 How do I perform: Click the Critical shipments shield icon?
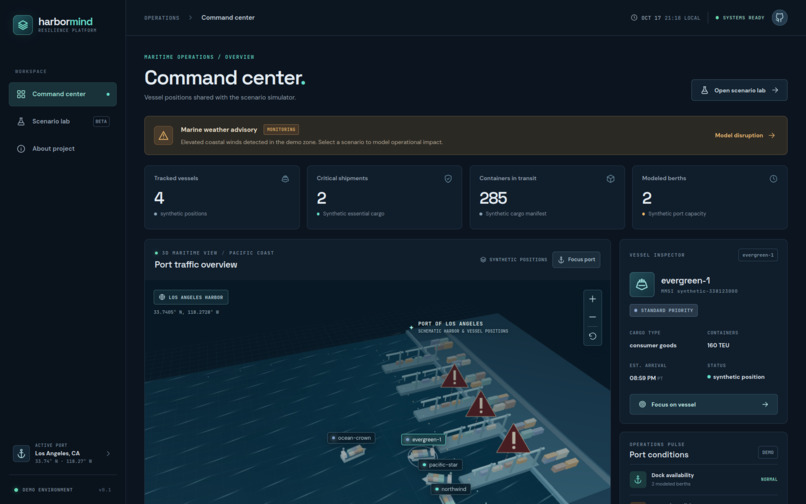[448, 178]
